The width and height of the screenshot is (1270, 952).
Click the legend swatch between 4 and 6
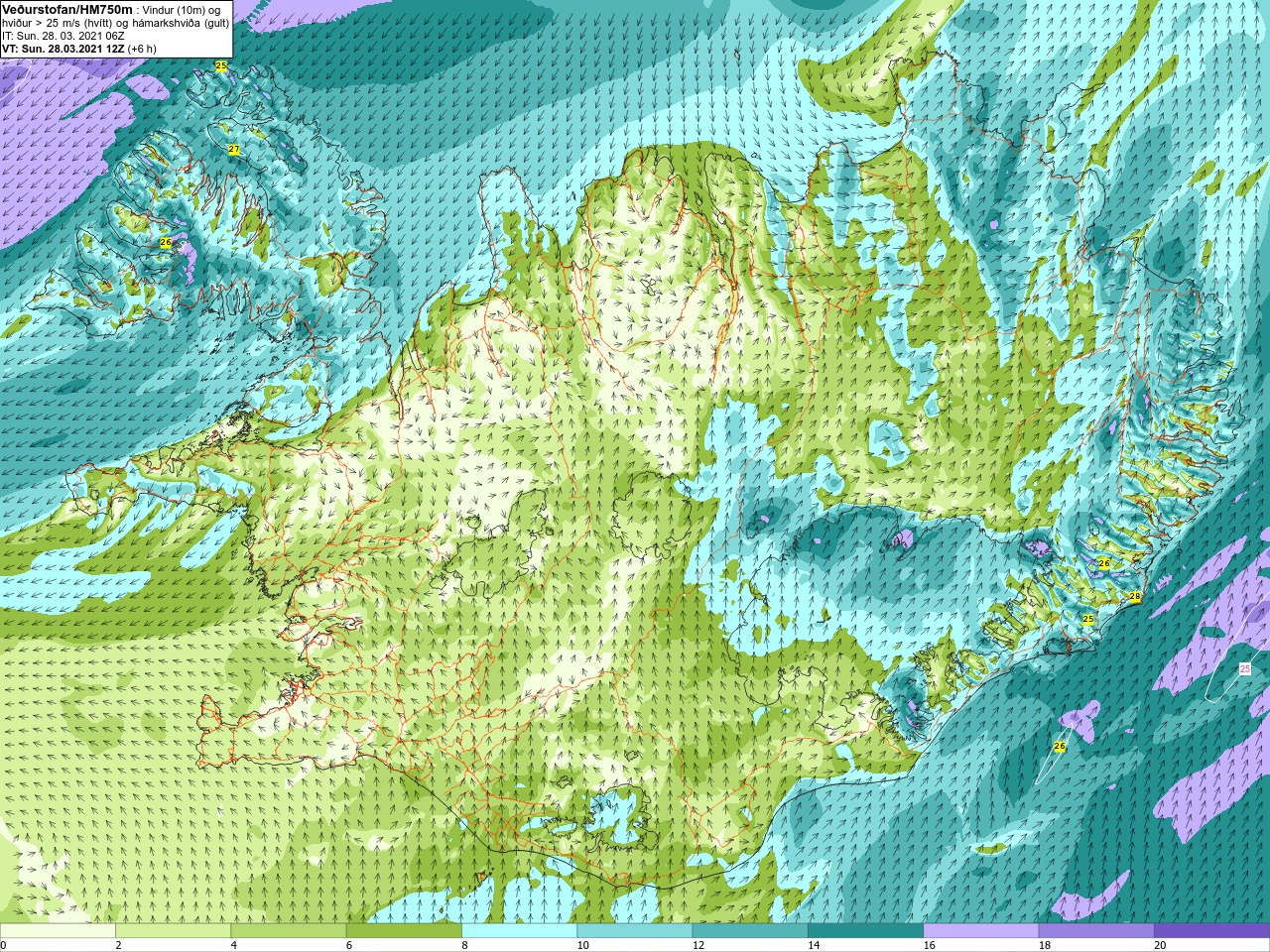tap(289, 931)
